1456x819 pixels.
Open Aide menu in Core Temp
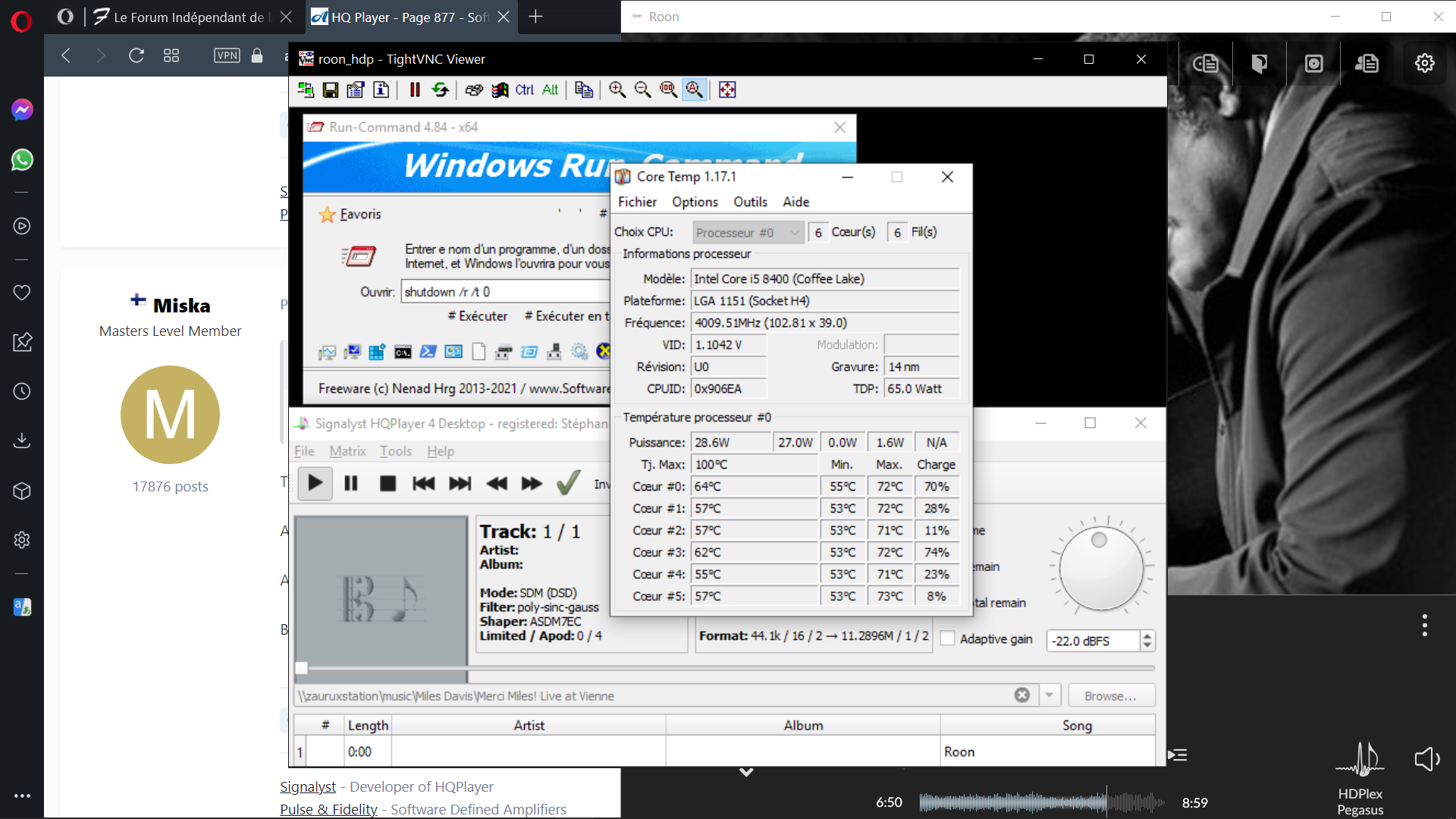pos(795,202)
